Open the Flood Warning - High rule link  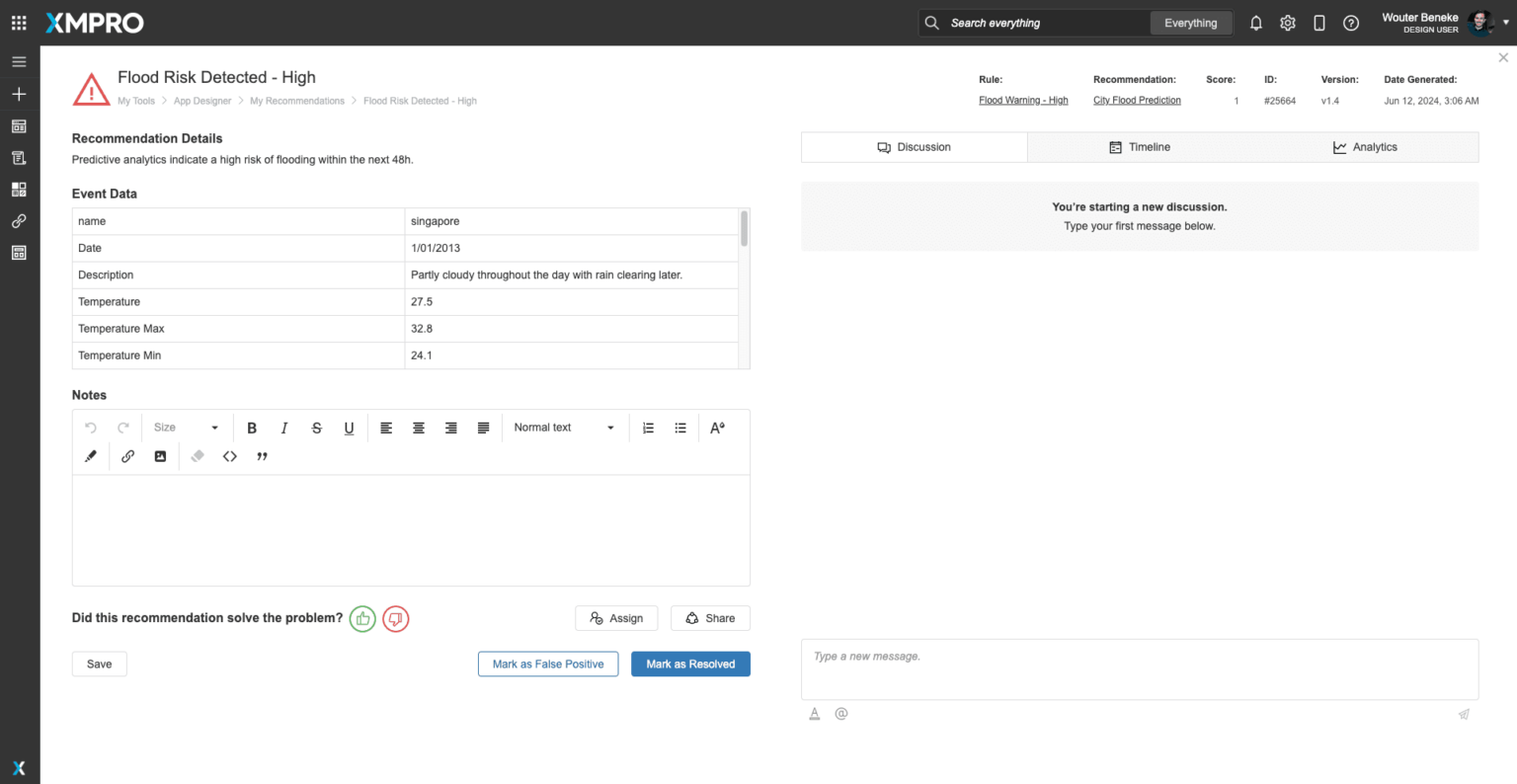point(1023,101)
